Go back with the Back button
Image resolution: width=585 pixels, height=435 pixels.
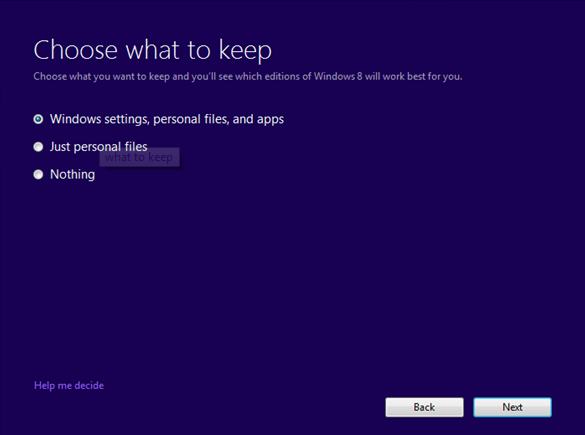(424, 407)
